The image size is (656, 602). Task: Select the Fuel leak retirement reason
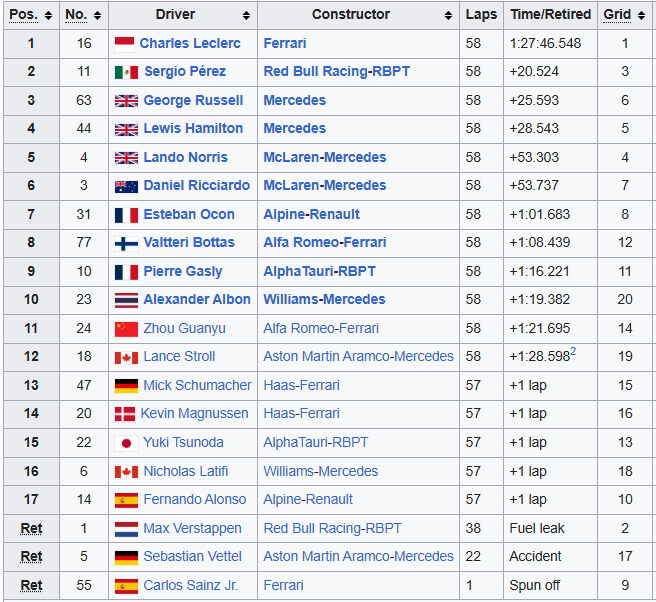click(x=537, y=528)
